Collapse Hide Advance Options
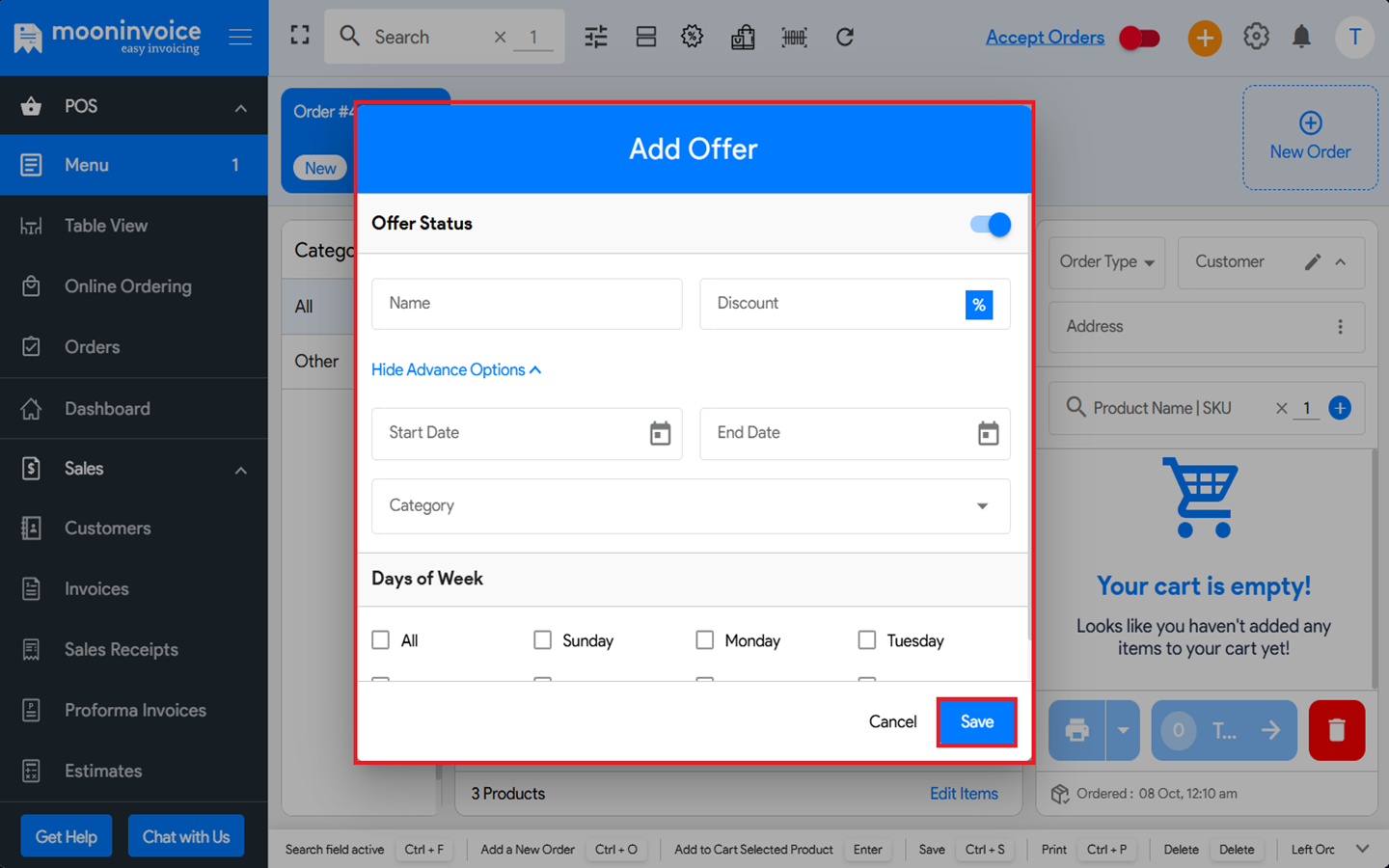This screenshot has width=1389, height=868. tap(455, 370)
